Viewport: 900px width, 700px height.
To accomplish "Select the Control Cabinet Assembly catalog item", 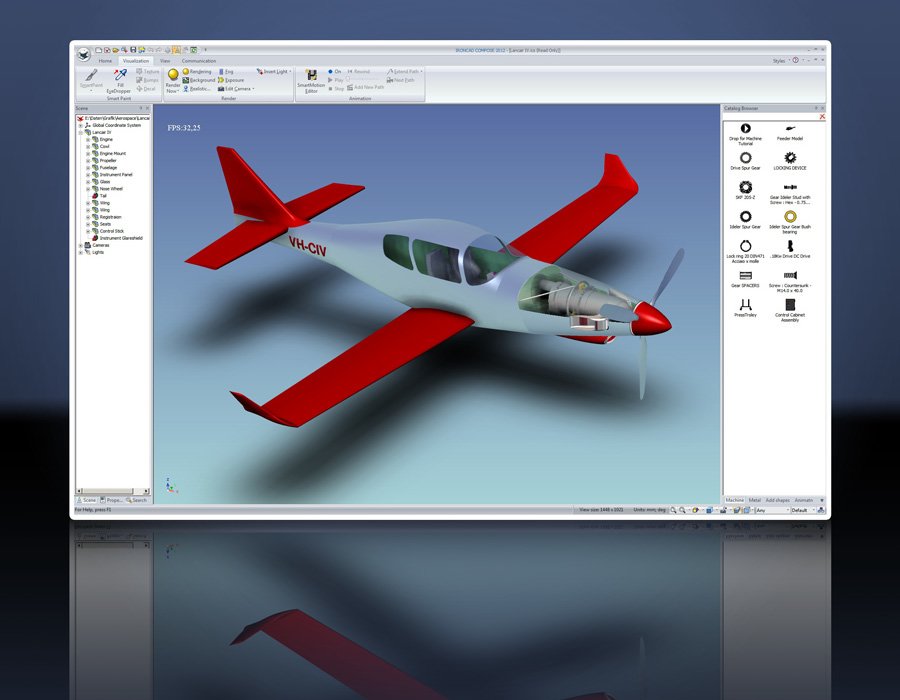I will [x=790, y=310].
